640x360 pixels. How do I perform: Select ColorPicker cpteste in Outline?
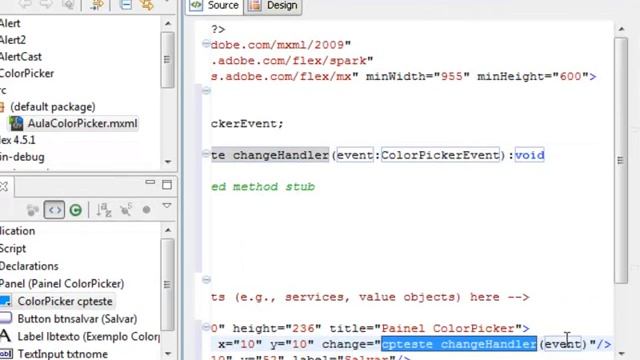point(65,301)
